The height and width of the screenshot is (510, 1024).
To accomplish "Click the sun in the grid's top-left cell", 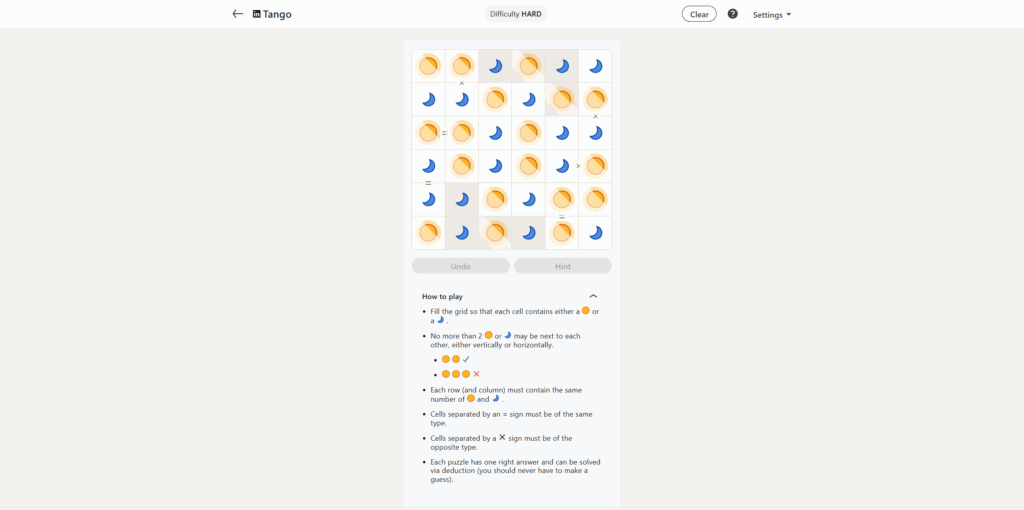I will (428, 66).
